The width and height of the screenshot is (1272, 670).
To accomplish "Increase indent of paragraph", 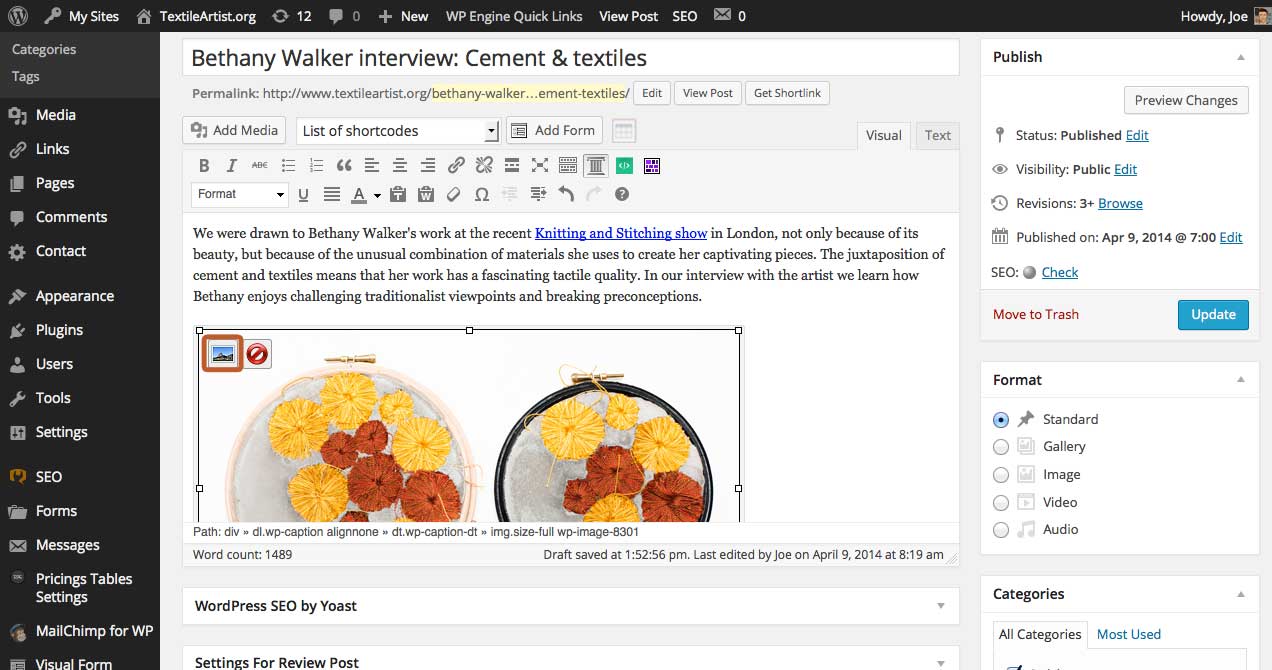I will pos(538,194).
